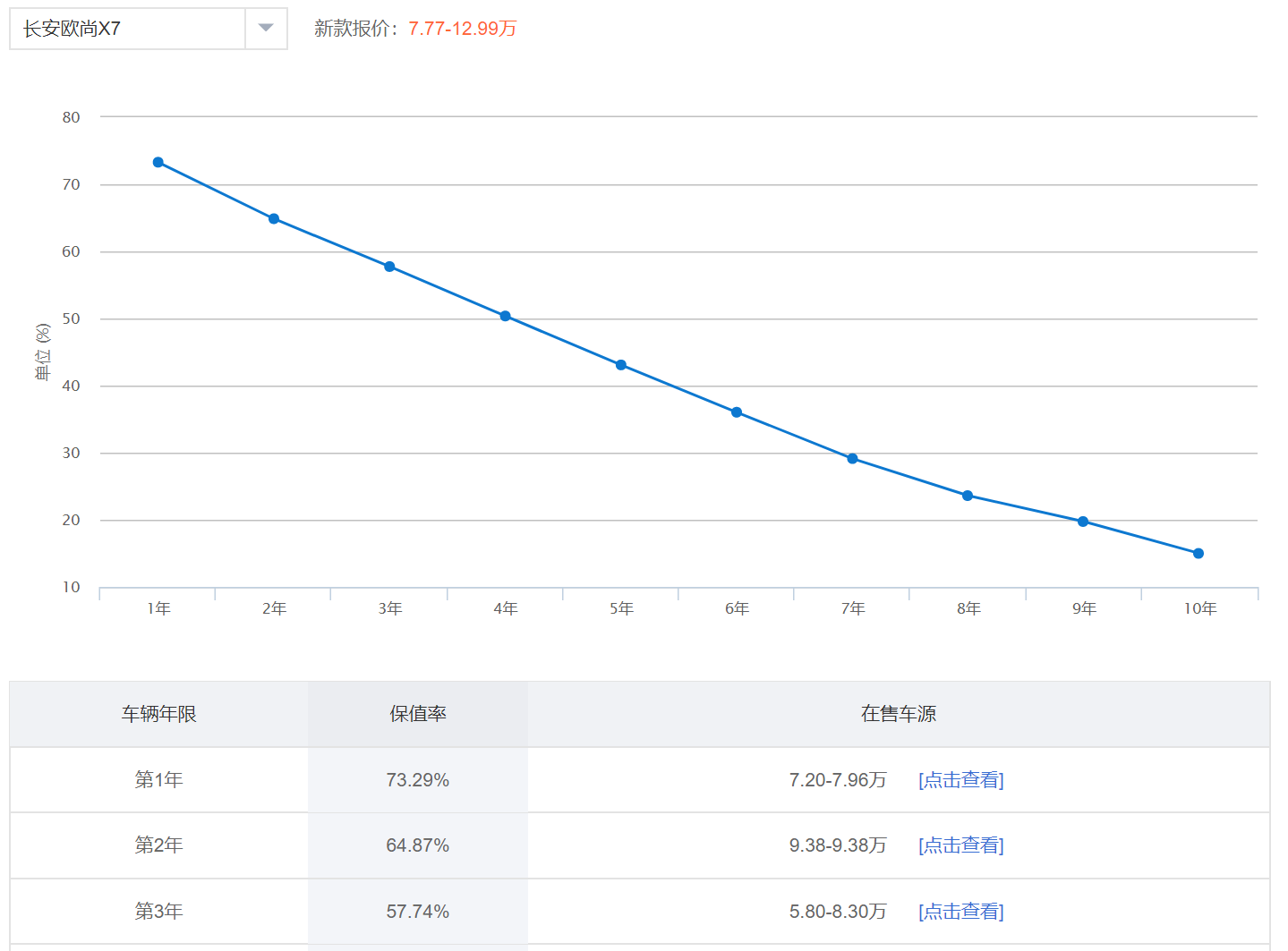Click the 7.20-7.96万 price range
The image size is (1288, 951).
[838, 780]
